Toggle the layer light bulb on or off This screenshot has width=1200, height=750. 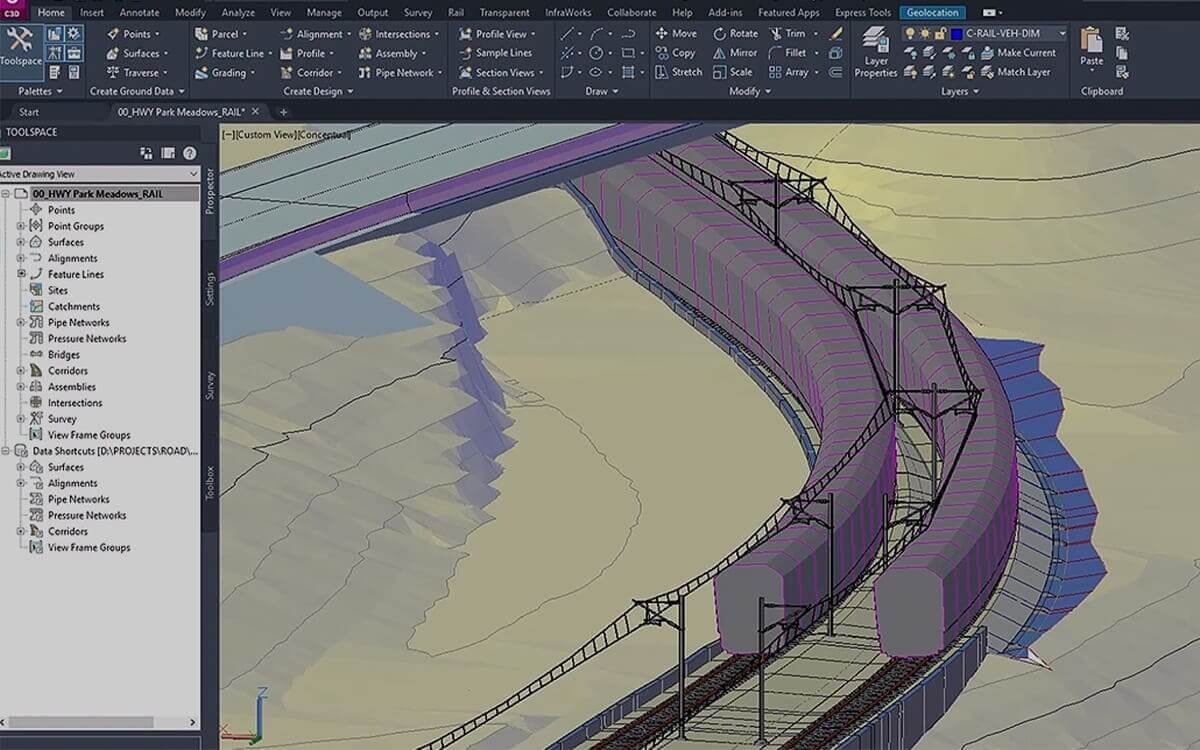pyautogui.click(x=910, y=35)
